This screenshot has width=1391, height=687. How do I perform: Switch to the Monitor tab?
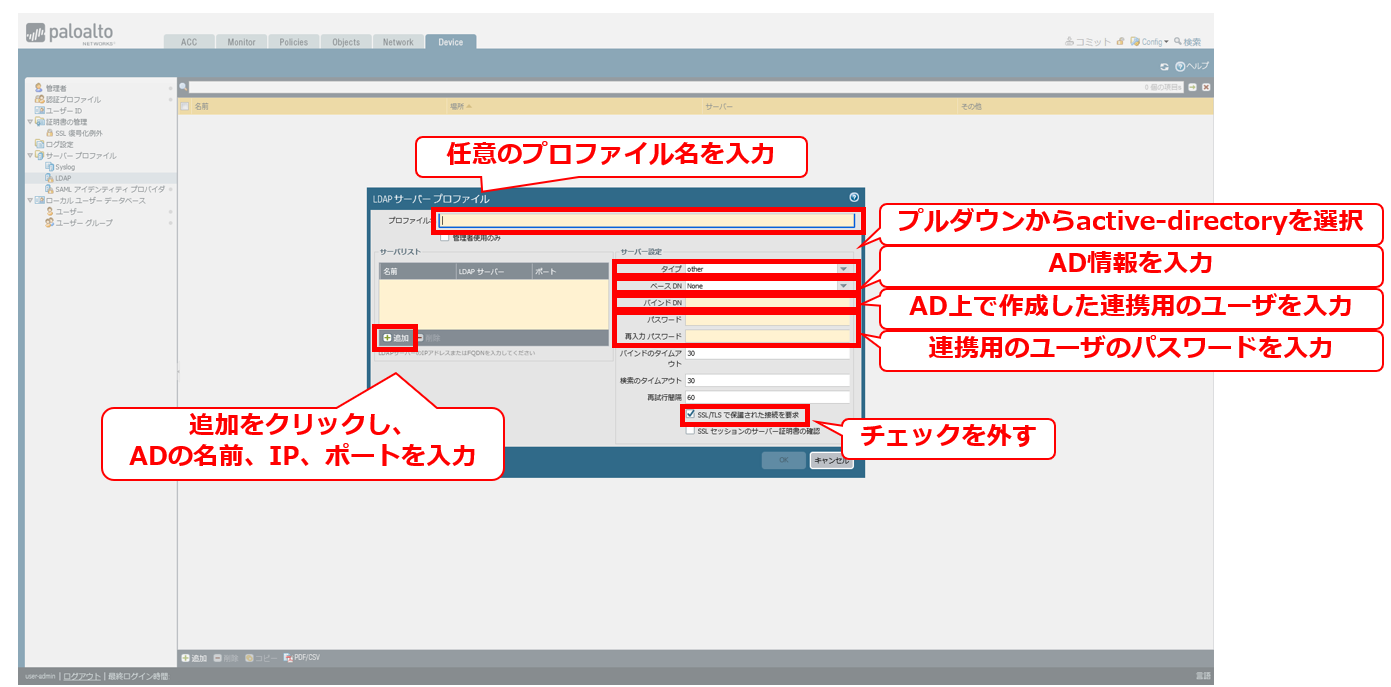241,42
